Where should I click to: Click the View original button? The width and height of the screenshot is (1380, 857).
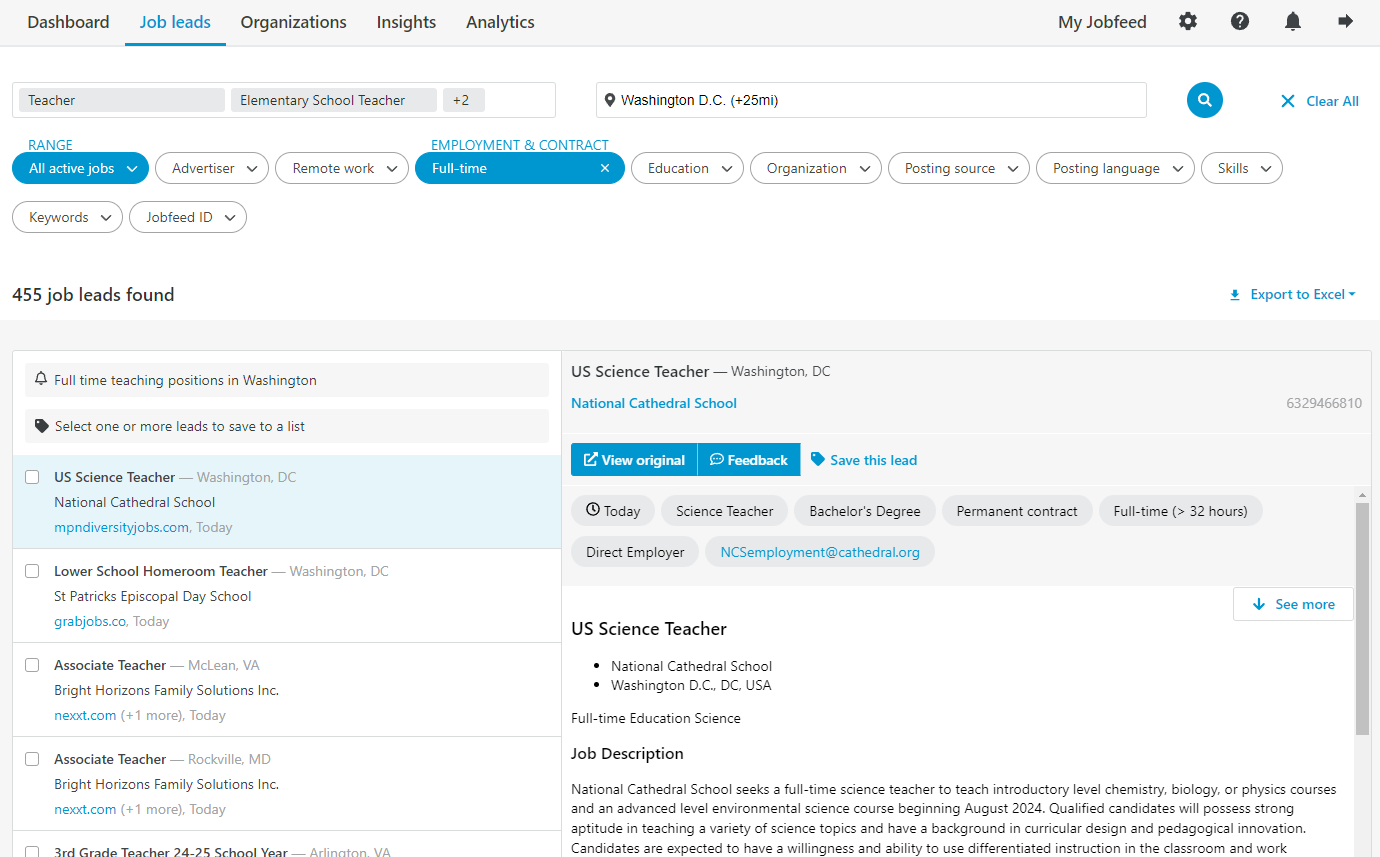634,460
